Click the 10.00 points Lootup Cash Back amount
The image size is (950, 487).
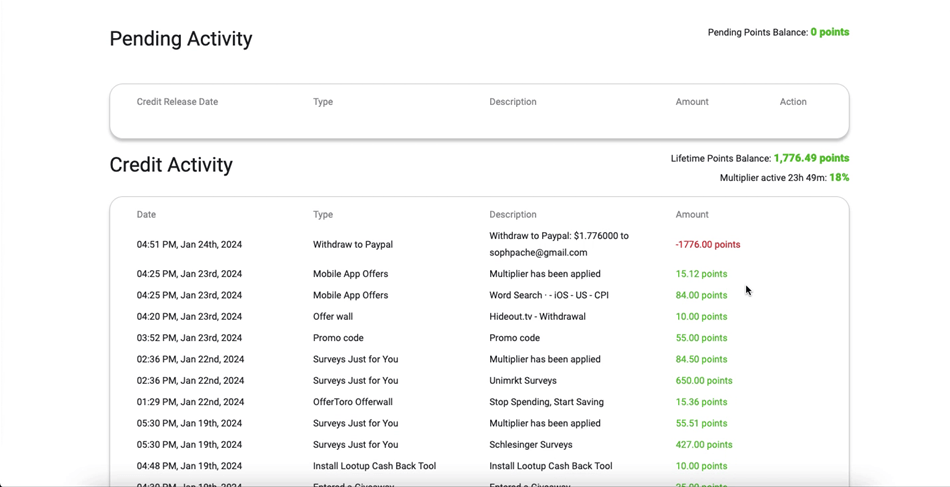701,466
